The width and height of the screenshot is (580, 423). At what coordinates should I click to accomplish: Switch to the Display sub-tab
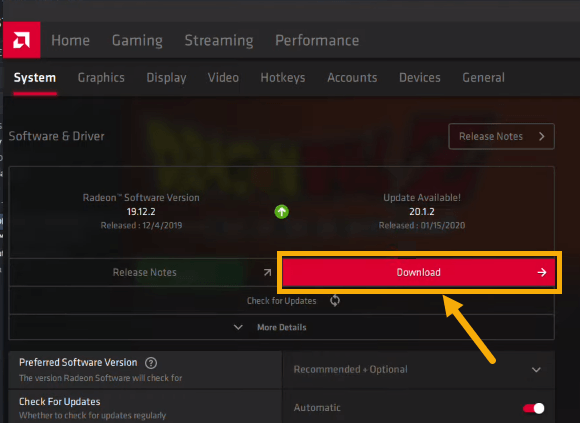click(x=166, y=78)
